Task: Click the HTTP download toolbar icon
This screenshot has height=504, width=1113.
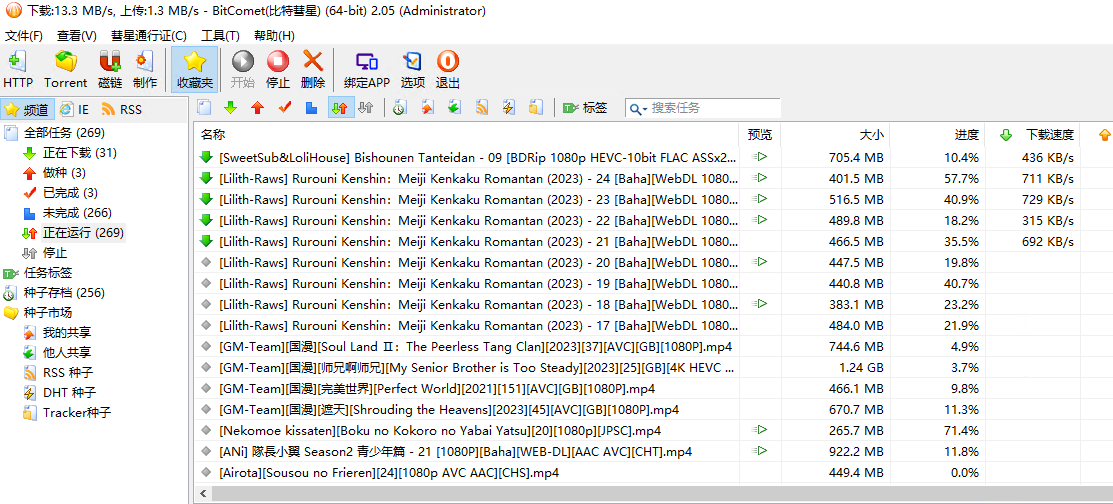Action: 18,69
